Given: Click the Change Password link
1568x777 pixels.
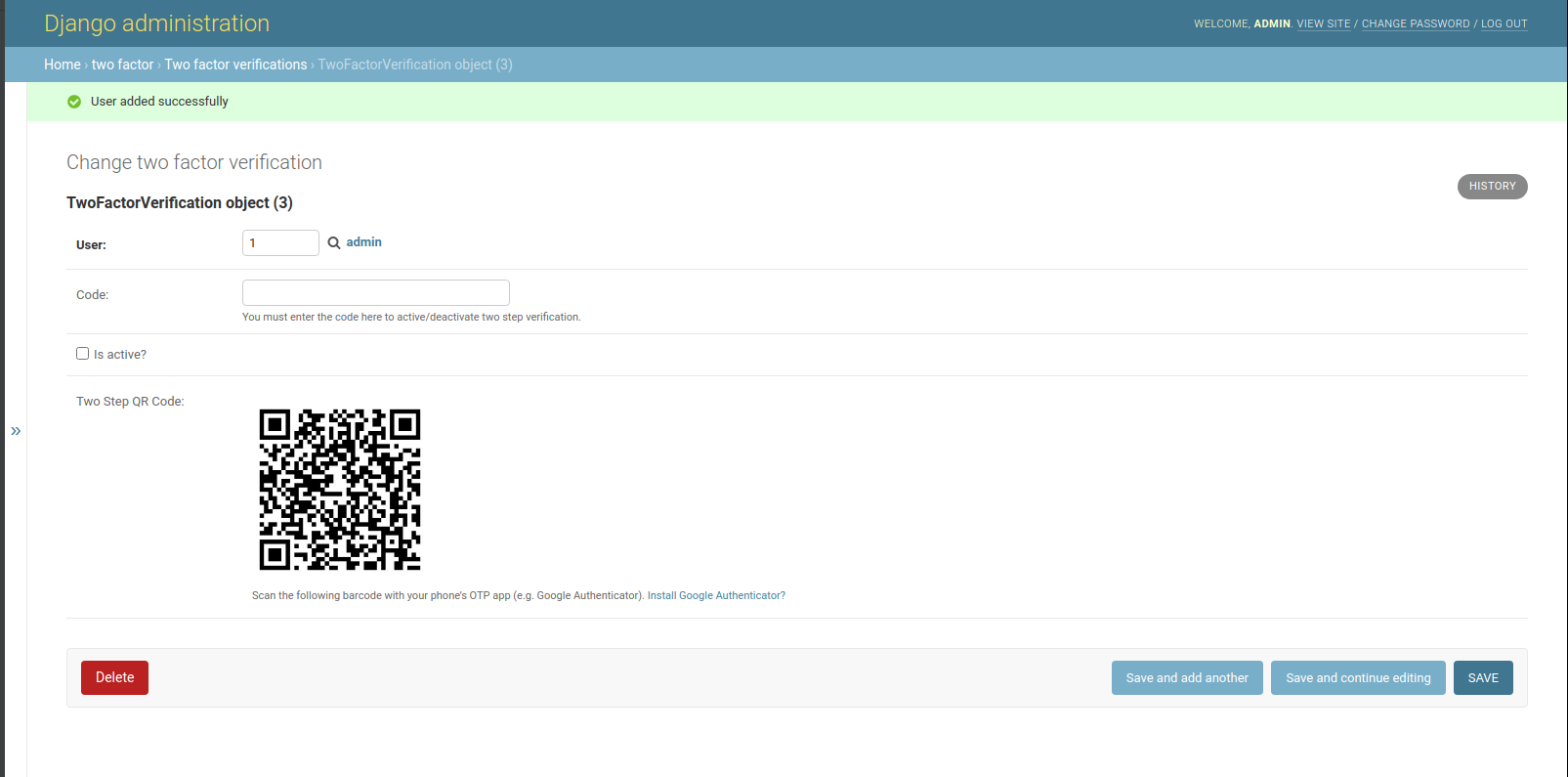Looking at the screenshot, I should 1416,23.
